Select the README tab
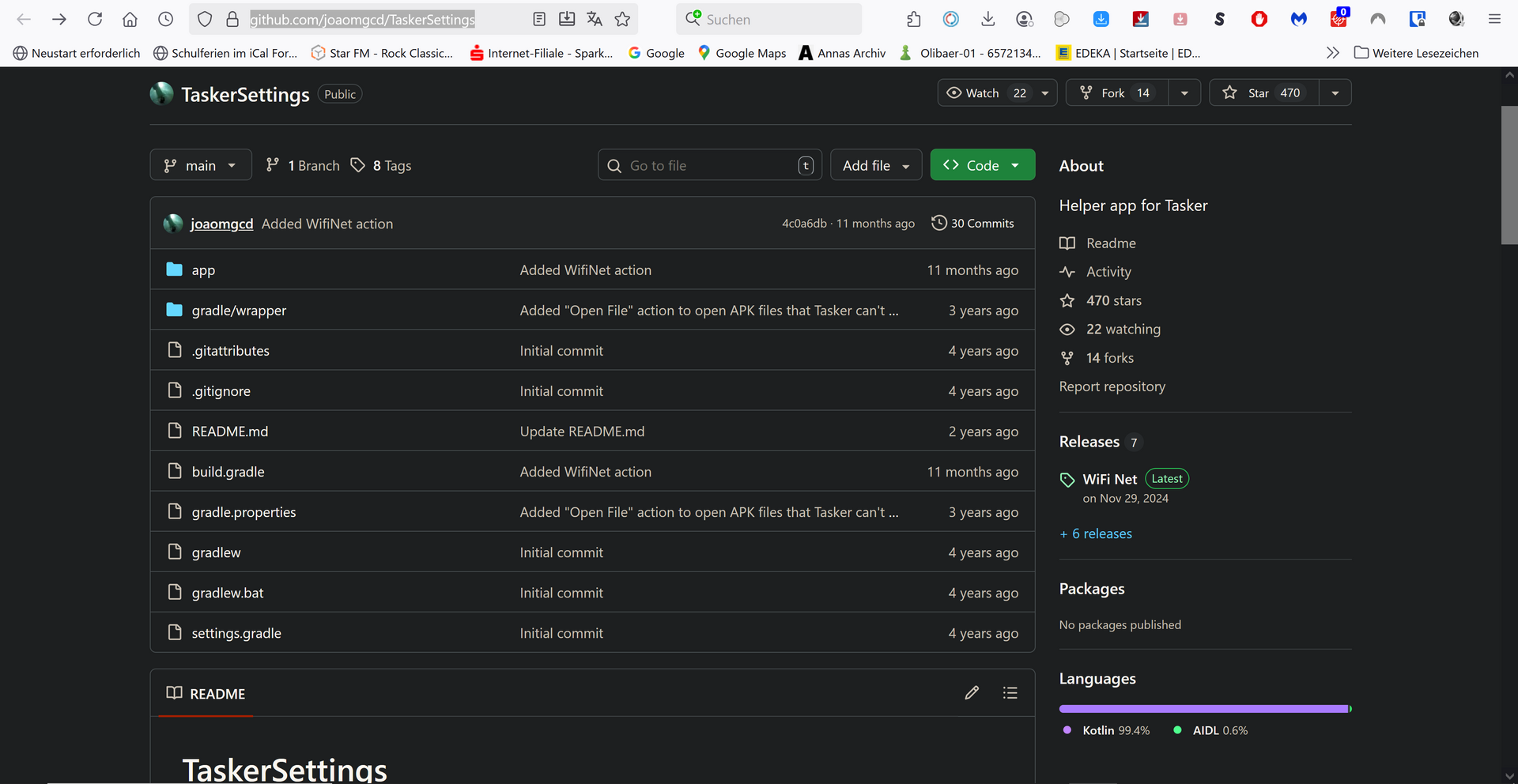 (206, 694)
